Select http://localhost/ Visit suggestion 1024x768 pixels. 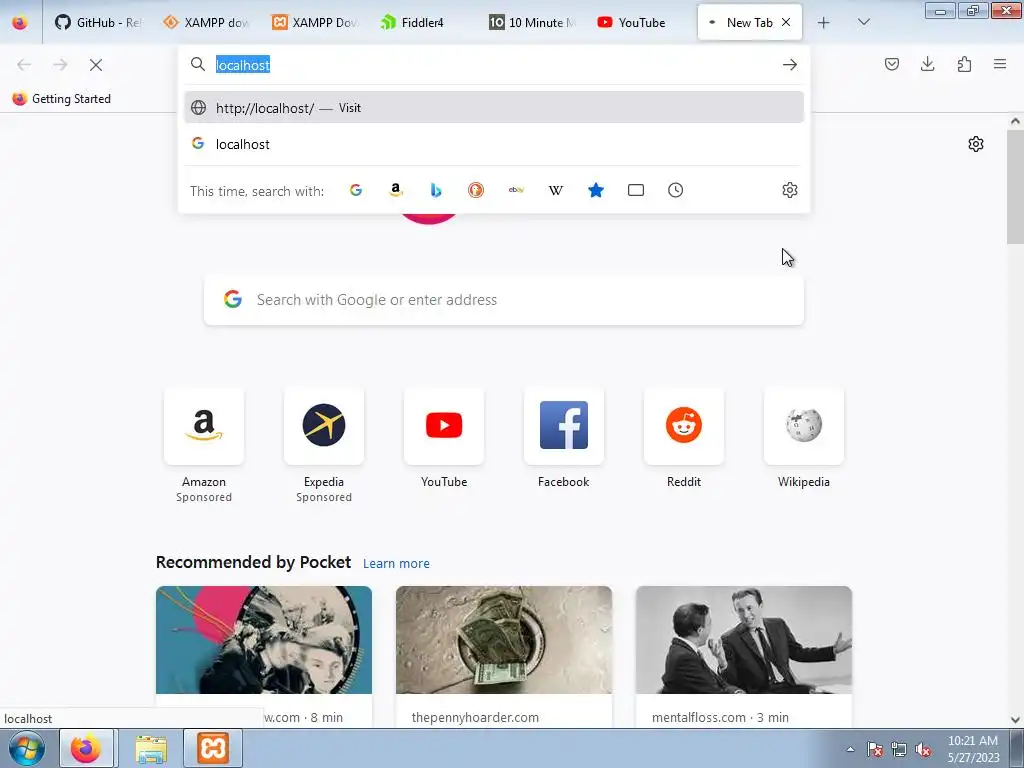(494, 108)
